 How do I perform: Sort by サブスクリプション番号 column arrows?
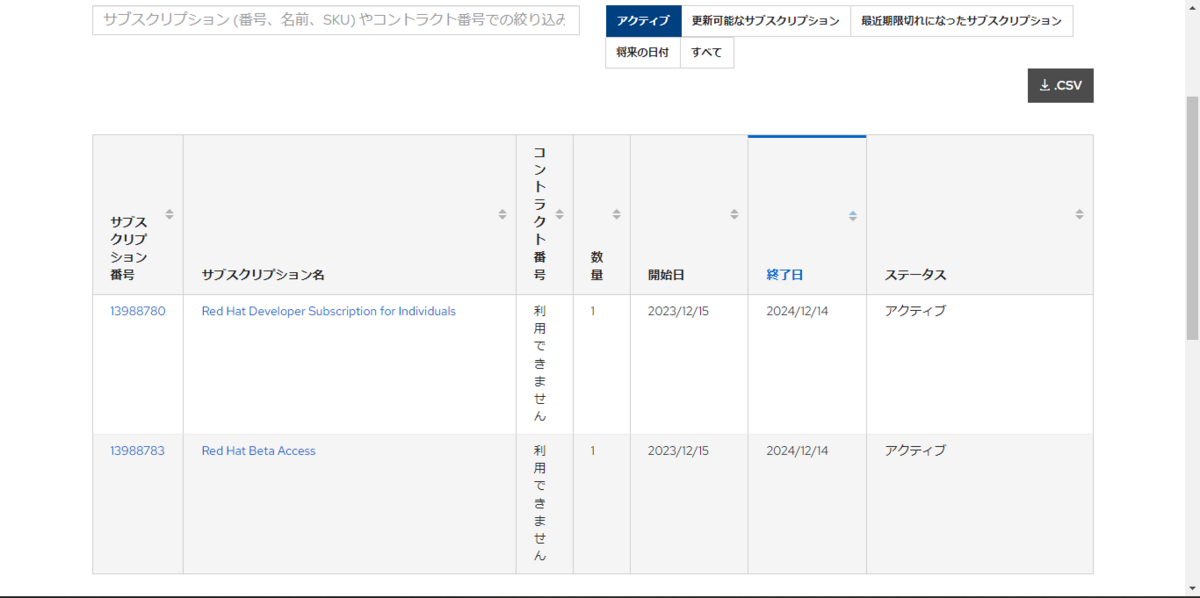point(169,214)
